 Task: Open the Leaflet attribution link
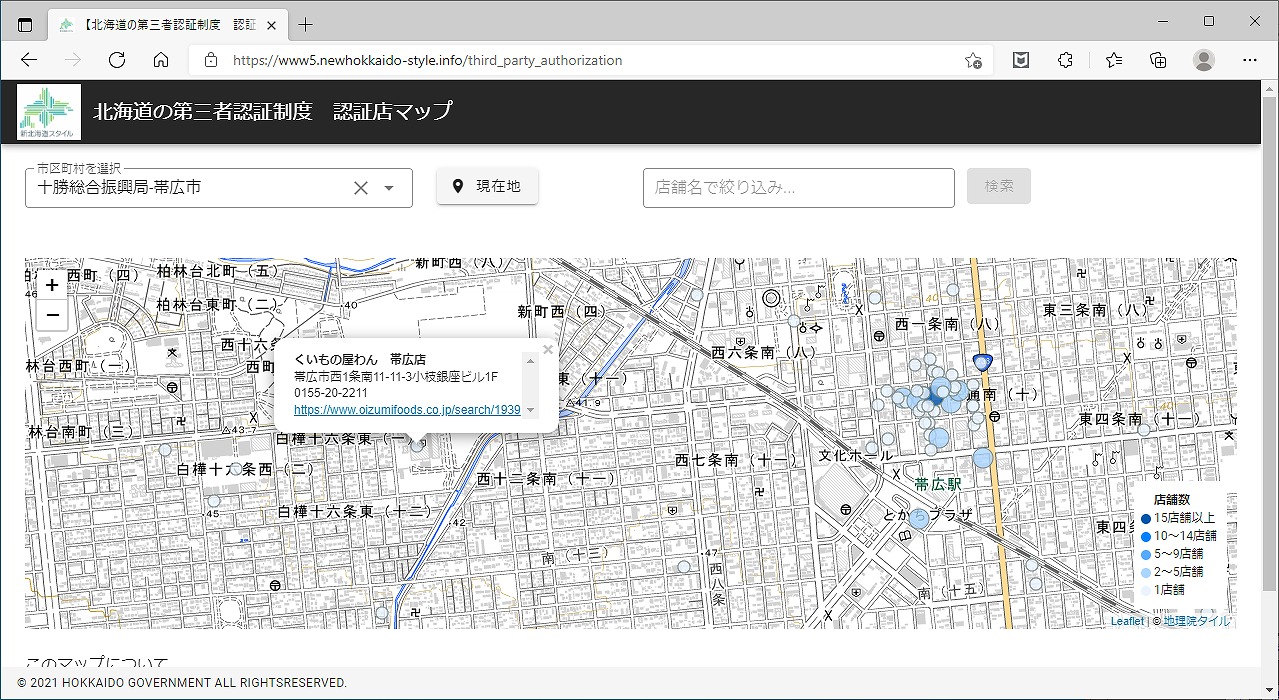[x=1127, y=621]
